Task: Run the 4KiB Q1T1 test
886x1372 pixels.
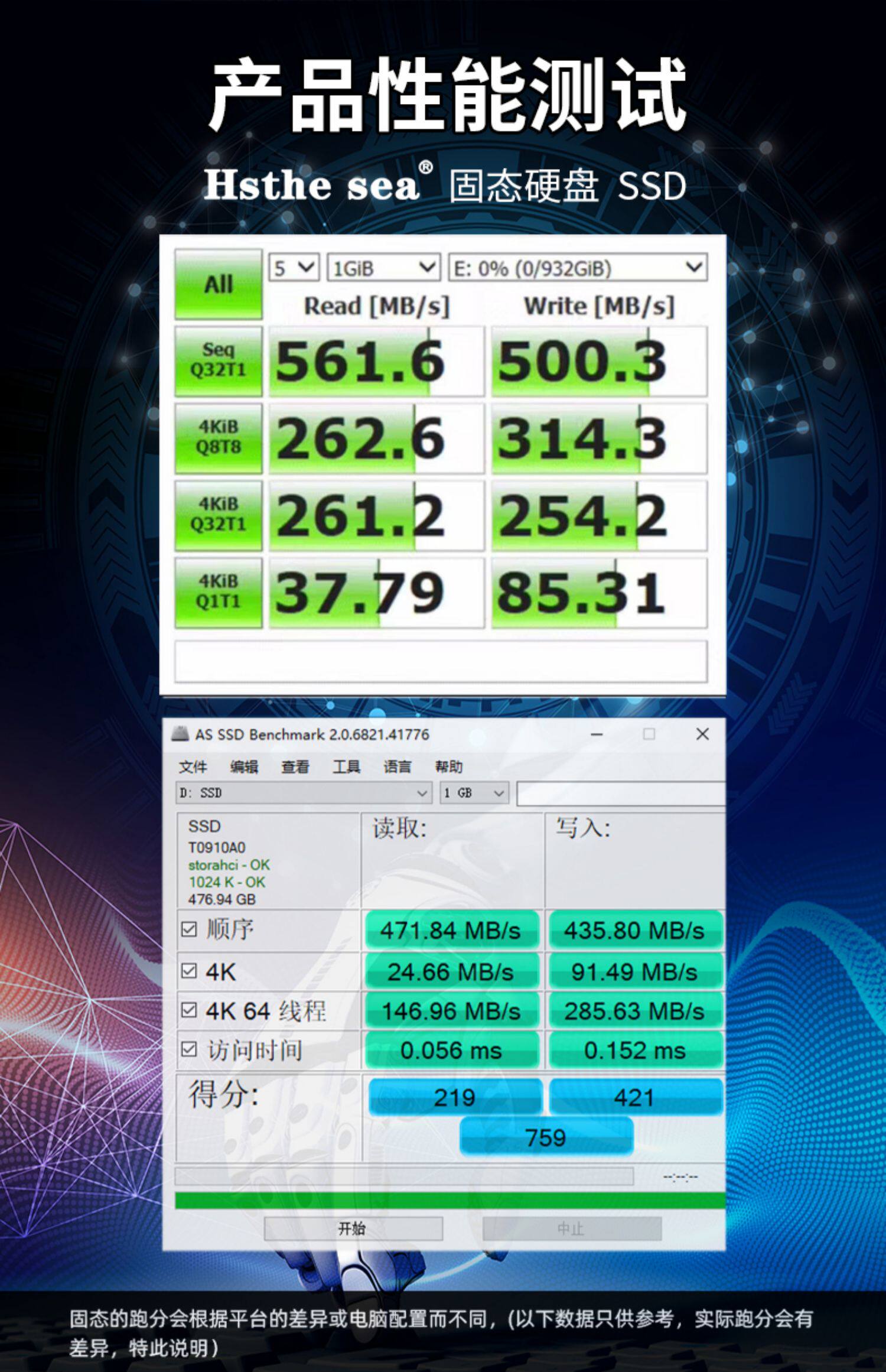Action: (219, 592)
